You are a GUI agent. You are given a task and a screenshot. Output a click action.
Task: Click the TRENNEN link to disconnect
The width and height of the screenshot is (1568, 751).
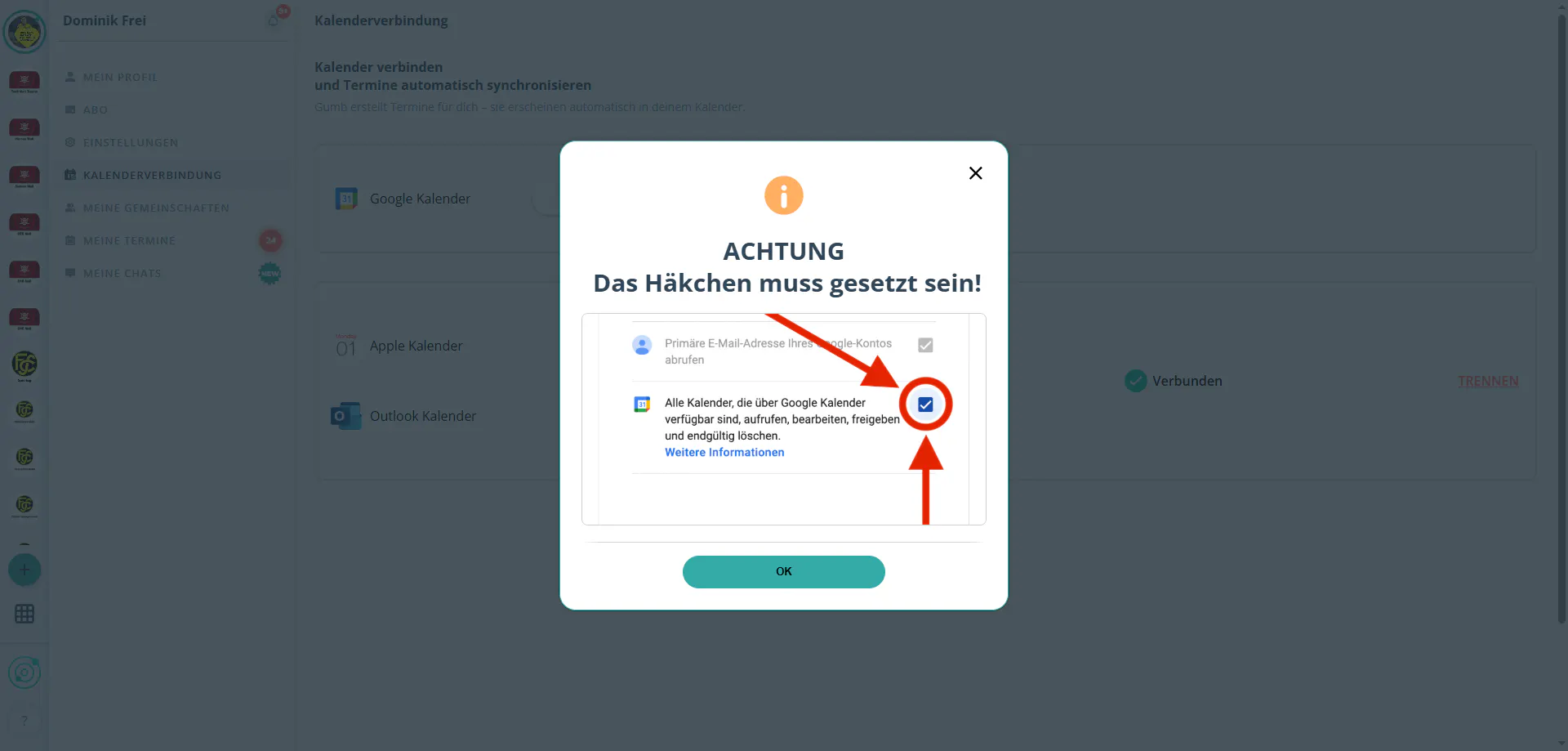point(1488,381)
